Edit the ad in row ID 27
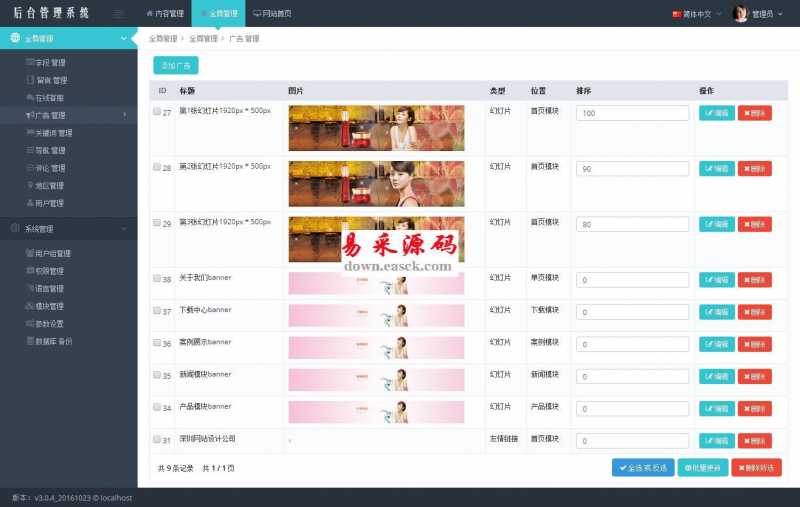Screen dimensions: 800x507 click(x=717, y=113)
